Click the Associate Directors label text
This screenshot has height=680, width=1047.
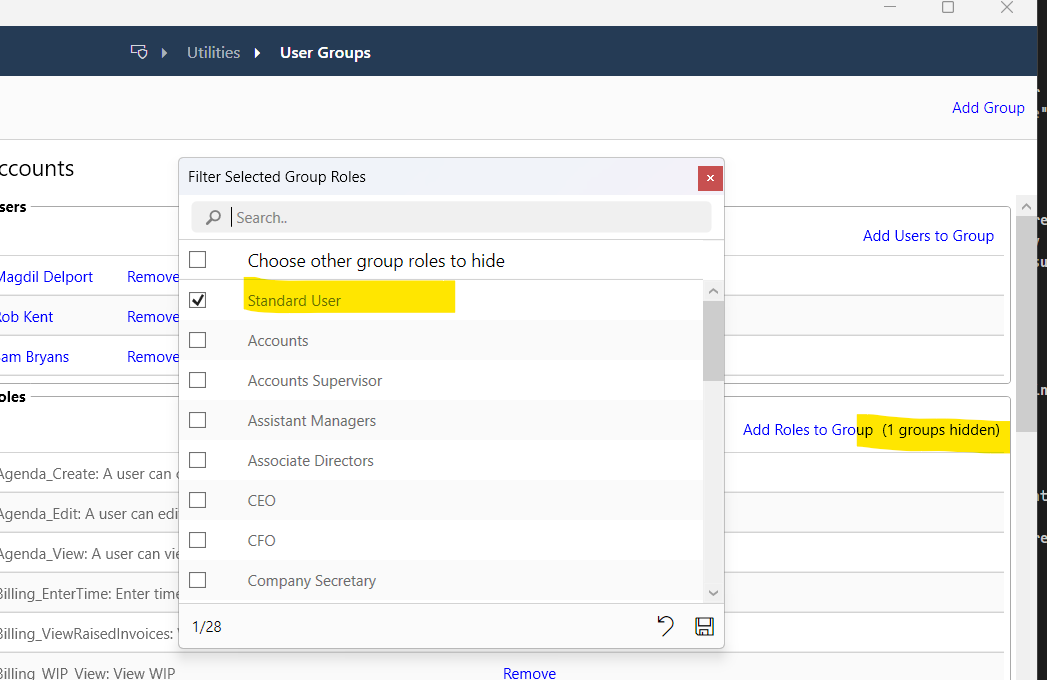tap(310, 461)
